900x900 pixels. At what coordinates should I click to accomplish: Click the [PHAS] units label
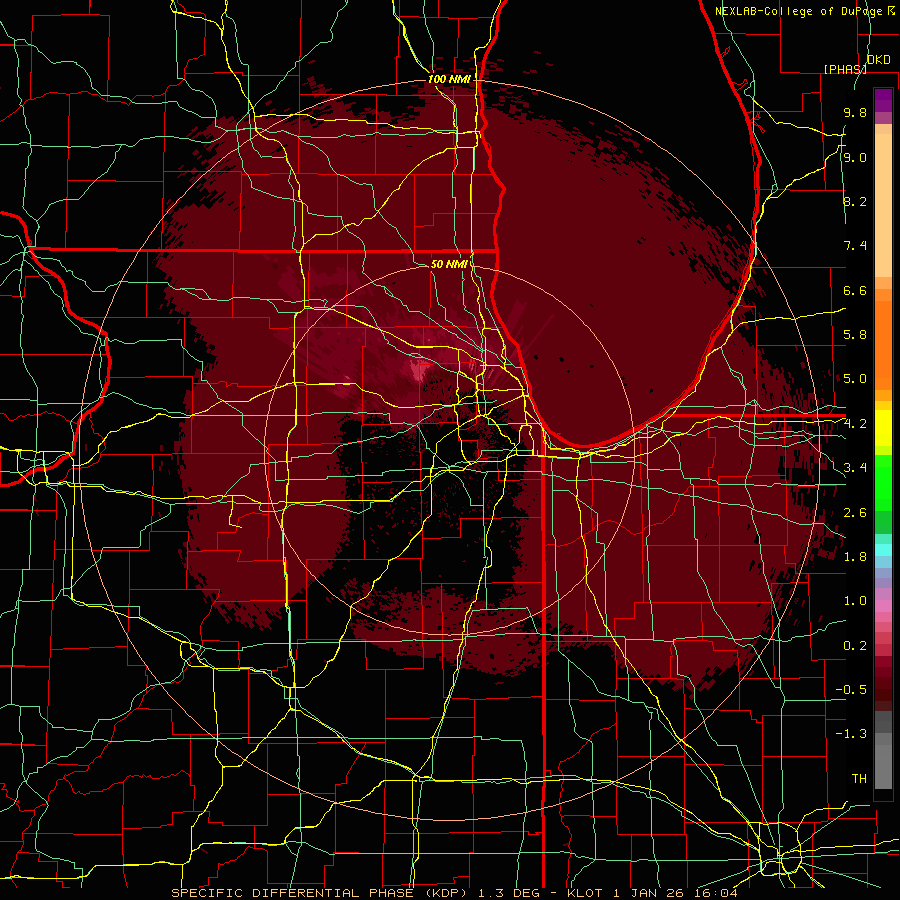(845, 69)
